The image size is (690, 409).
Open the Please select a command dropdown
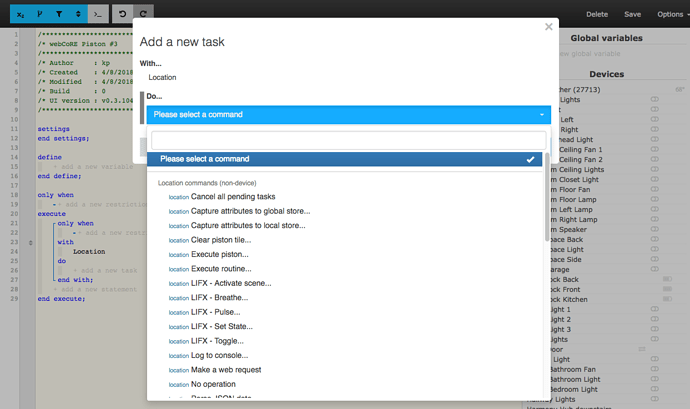pos(349,114)
